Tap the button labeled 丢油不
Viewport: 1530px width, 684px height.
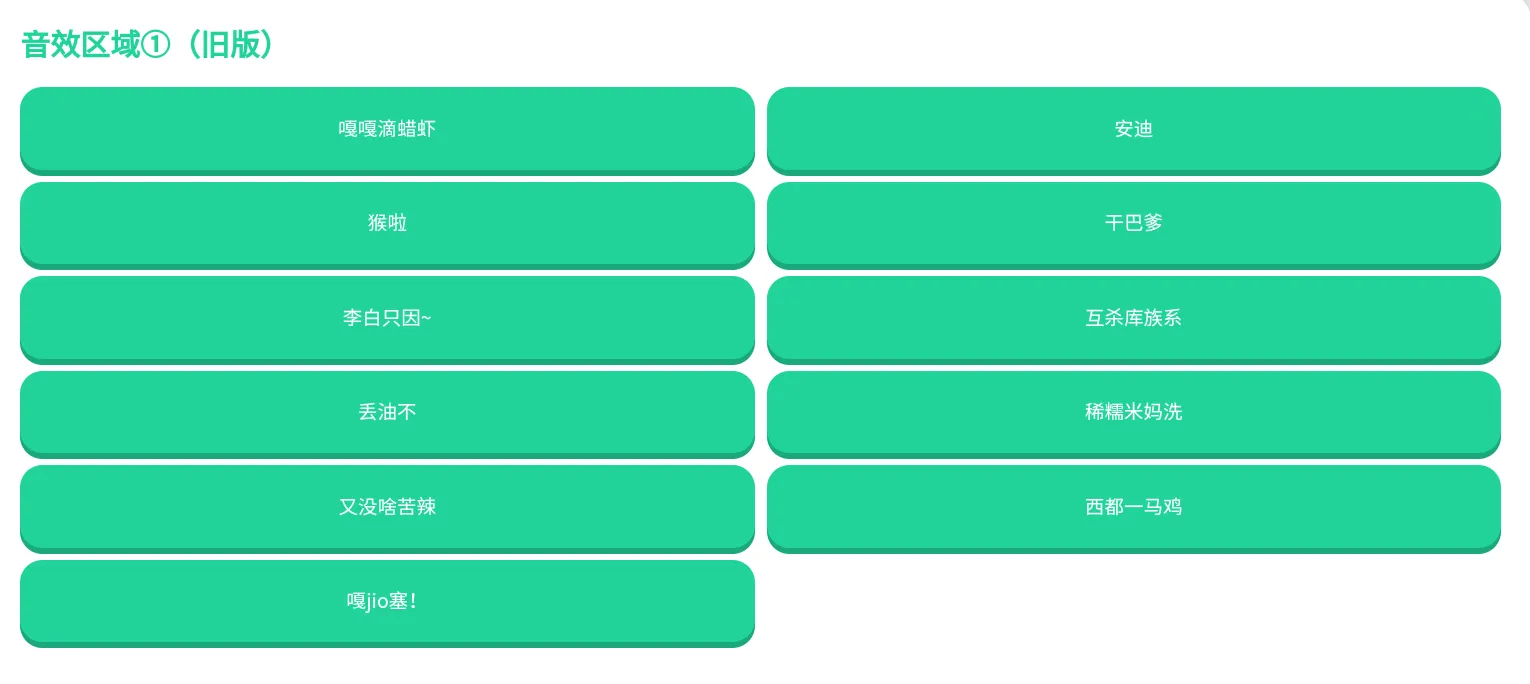(x=387, y=412)
